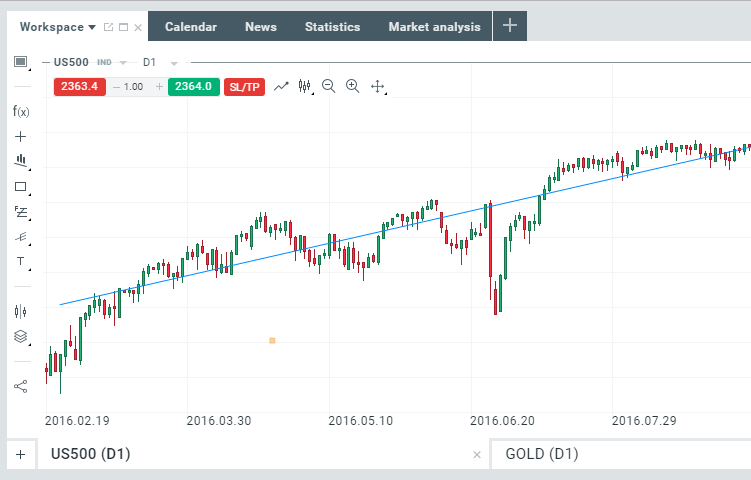The image size is (751, 480).
Task: Open the GOLD (D1) chart tab
Action: (x=542, y=454)
